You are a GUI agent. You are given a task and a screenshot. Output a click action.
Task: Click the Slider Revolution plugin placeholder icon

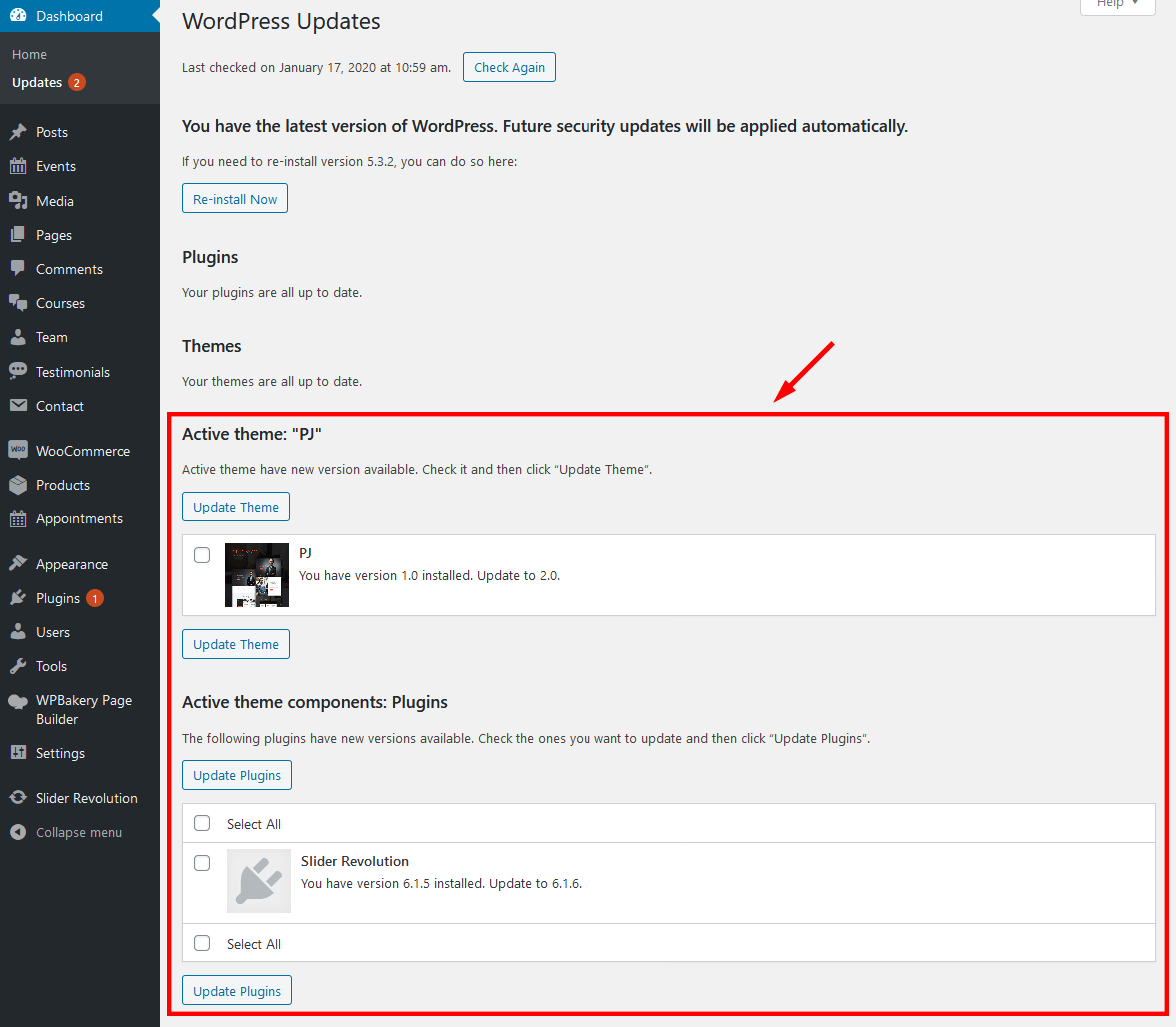click(x=259, y=881)
